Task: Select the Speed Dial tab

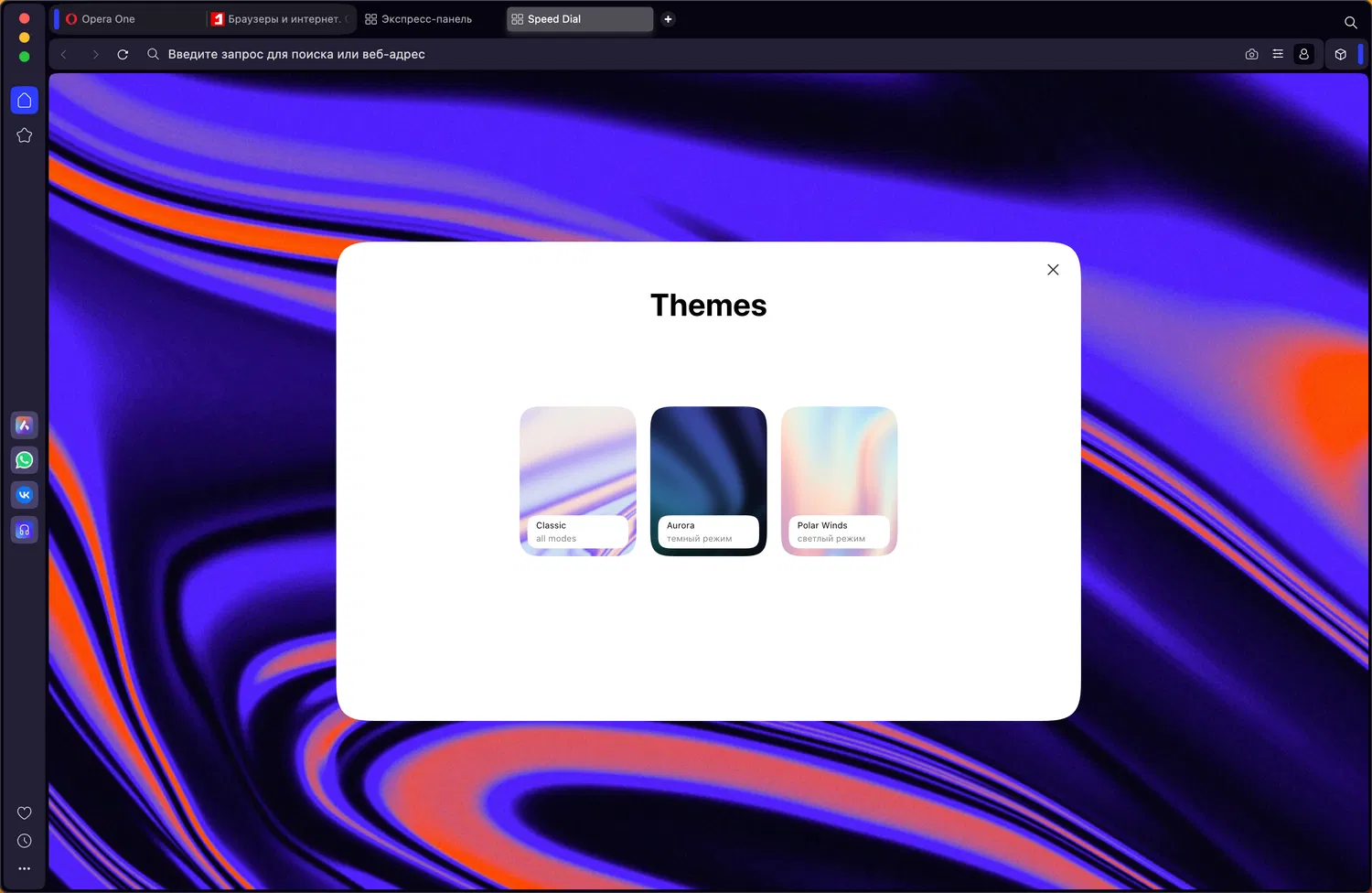Action: pos(581,19)
